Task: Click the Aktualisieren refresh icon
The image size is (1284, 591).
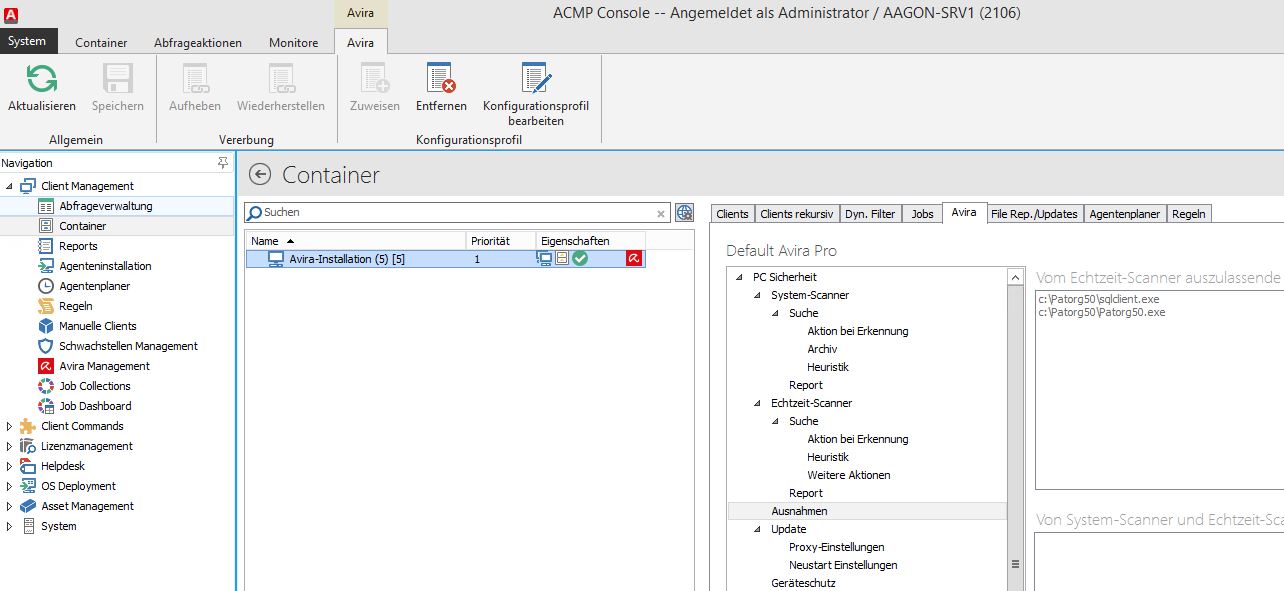Action: 41,80
